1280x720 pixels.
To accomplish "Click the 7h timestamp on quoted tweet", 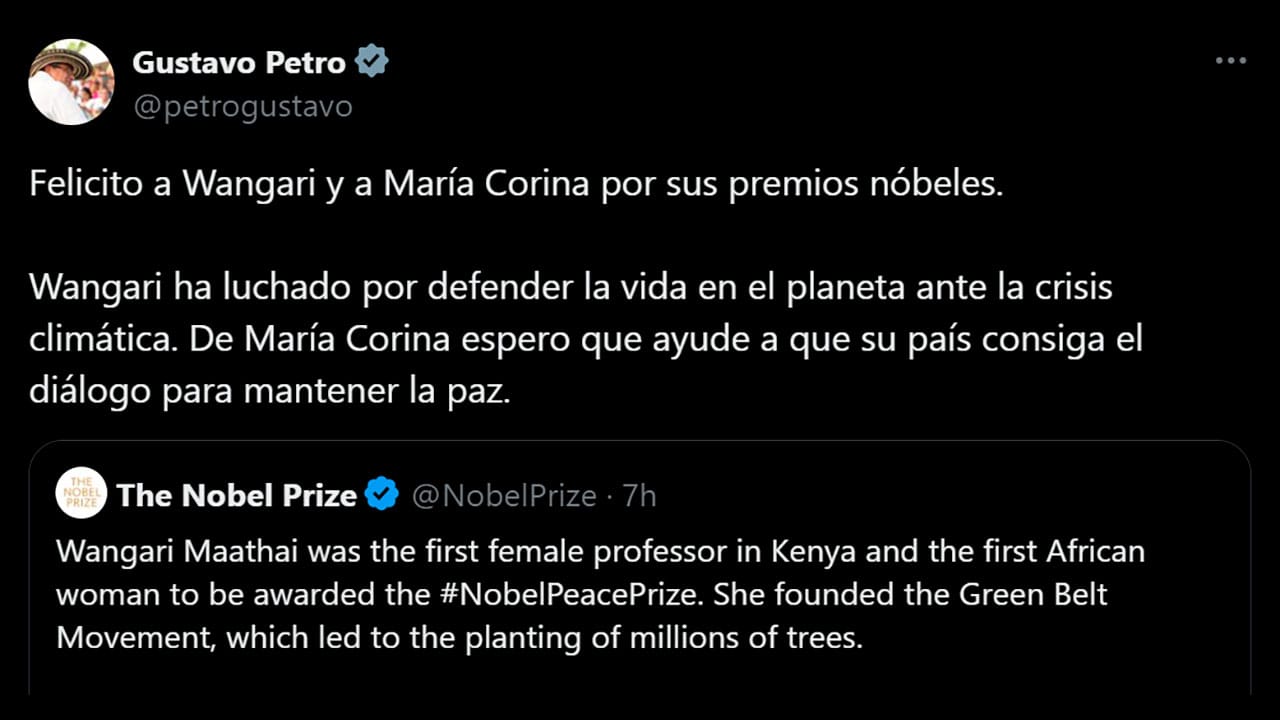I will tap(640, 495).
